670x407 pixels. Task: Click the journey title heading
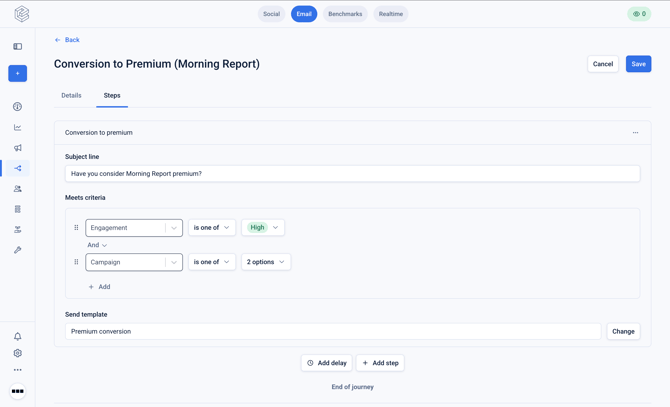point(157,64)
